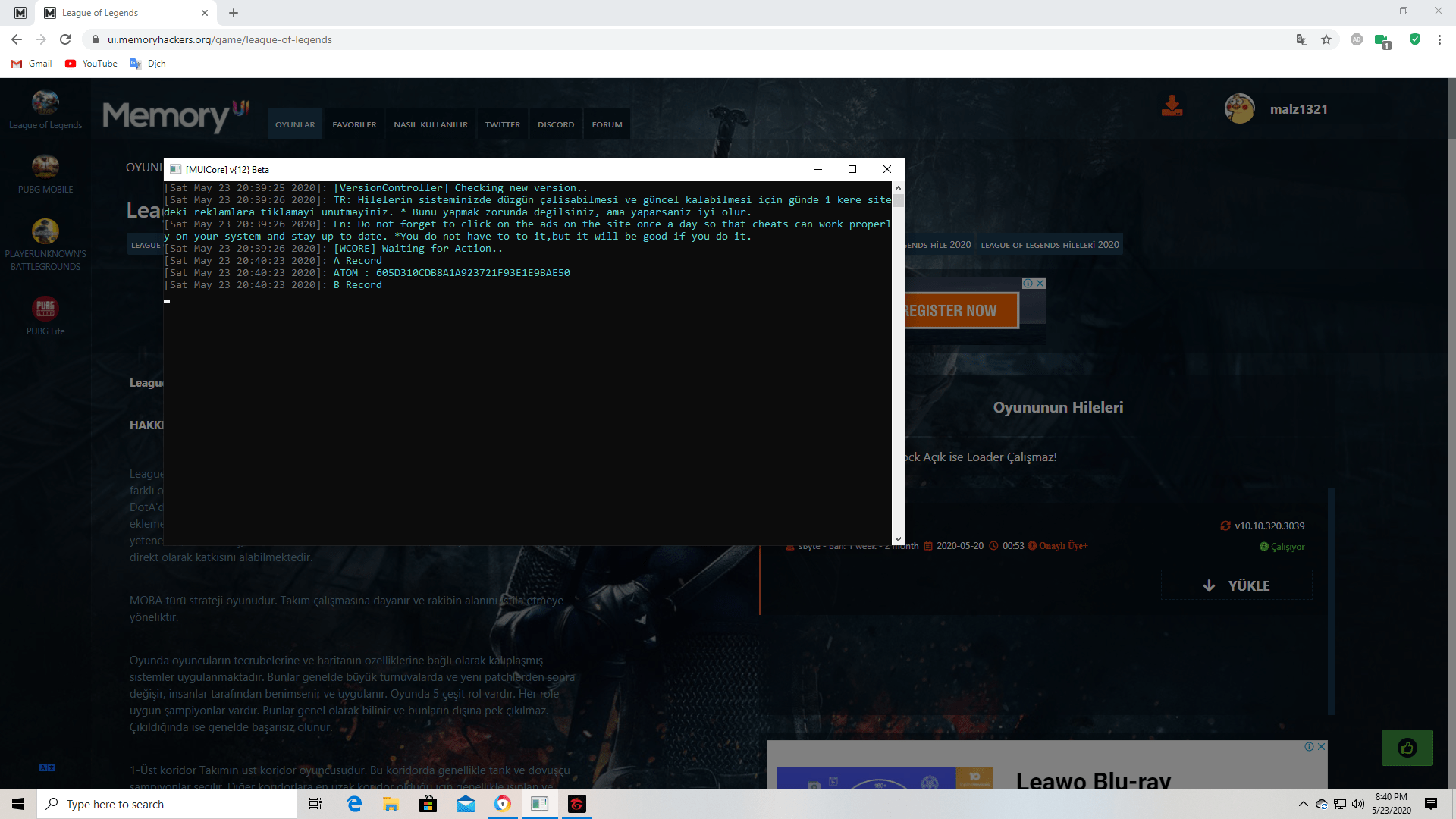Go to FAVORİLER in the site navigation
This screenshot has height=819, width=1456.
pos(354,124)
